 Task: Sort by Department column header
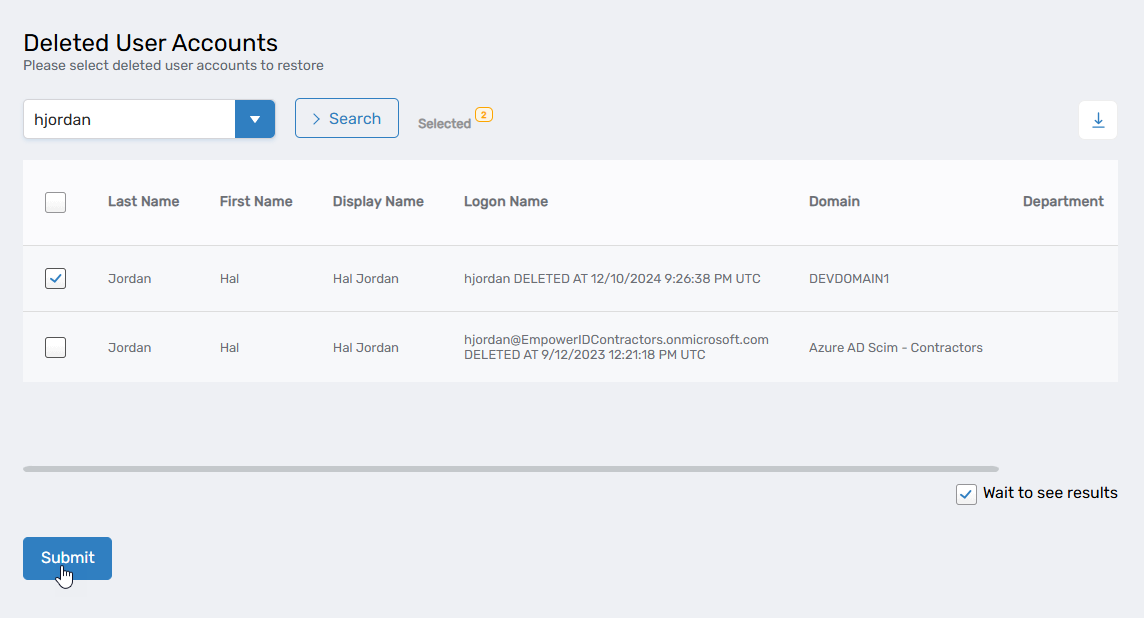pyautogui.click(x=1062, y=201)
